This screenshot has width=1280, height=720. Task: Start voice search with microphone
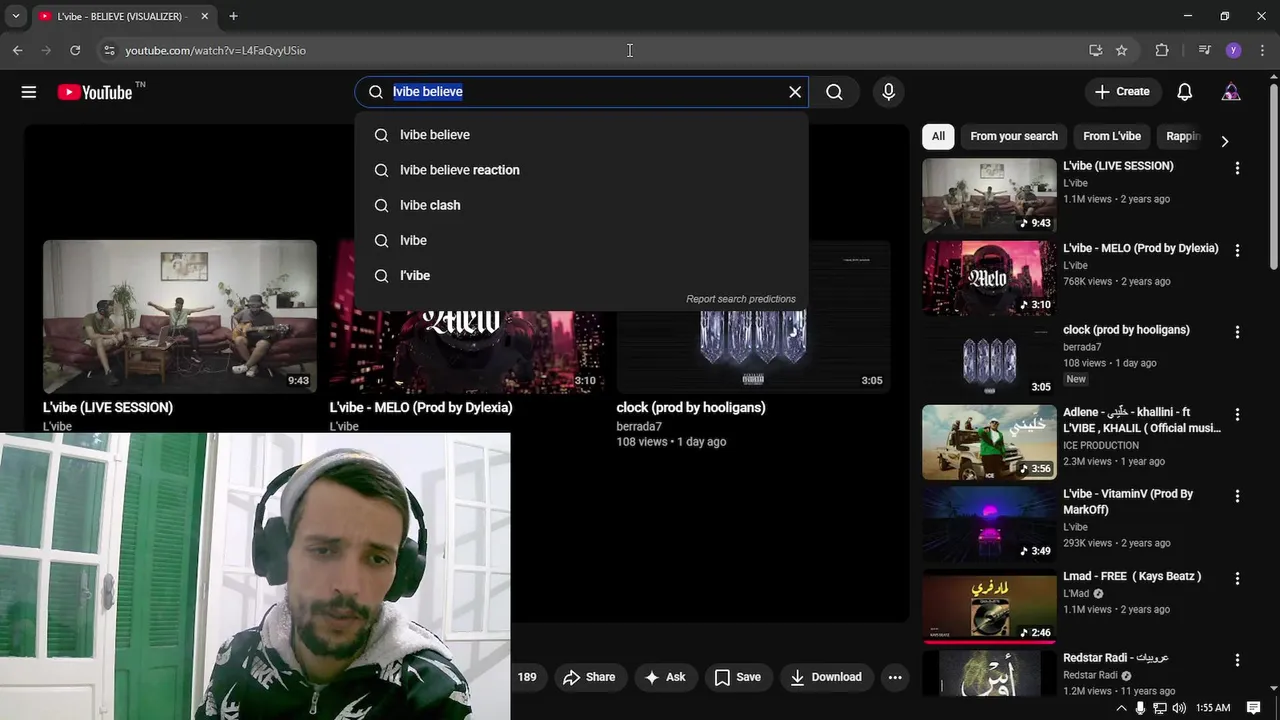coord(888,92)
